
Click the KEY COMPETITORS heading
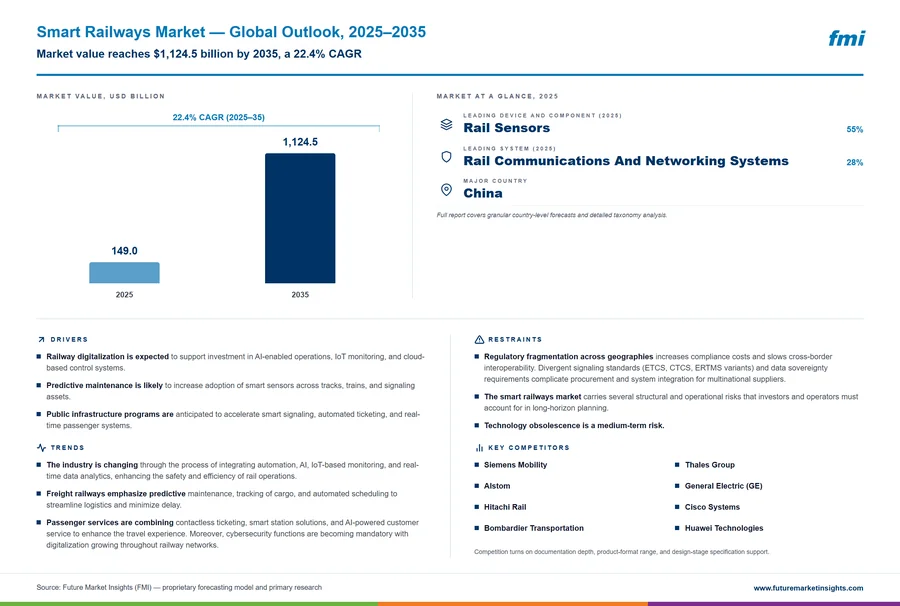[529, 448]
